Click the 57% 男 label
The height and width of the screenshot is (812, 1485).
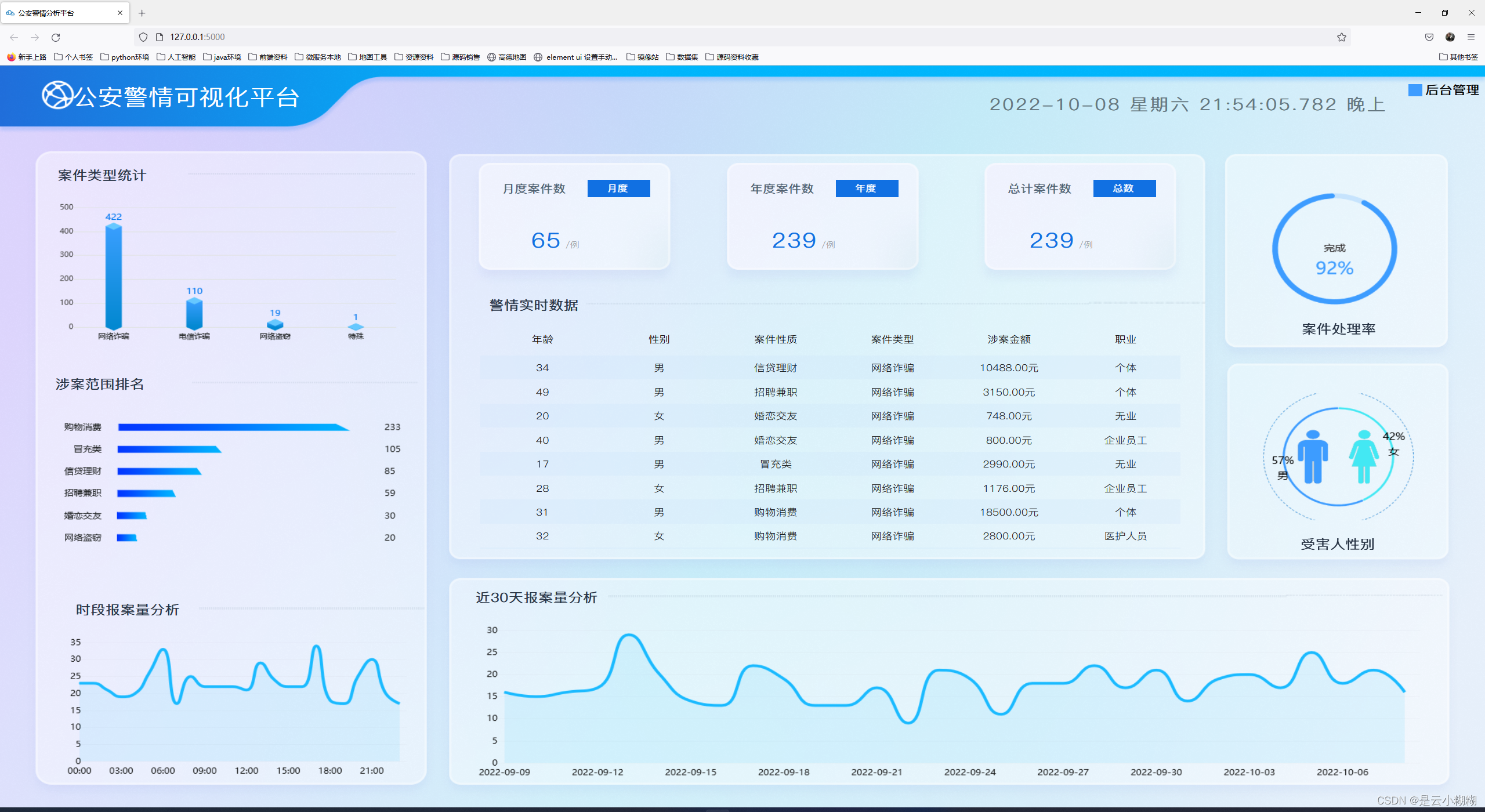click(x=1283, y=467)
